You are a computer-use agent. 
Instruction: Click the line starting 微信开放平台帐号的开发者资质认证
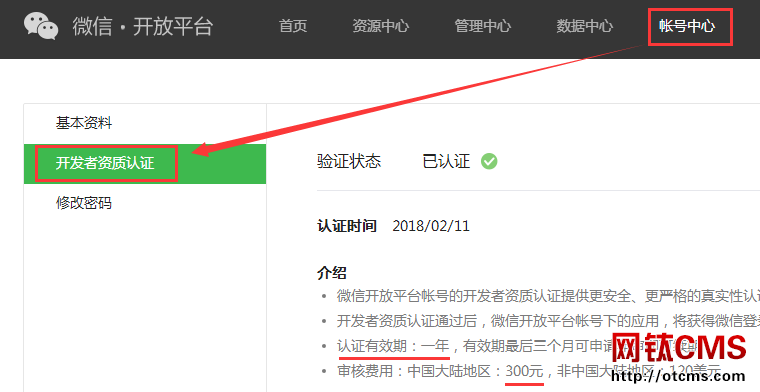pyautogui.click(x=548, y=296)
